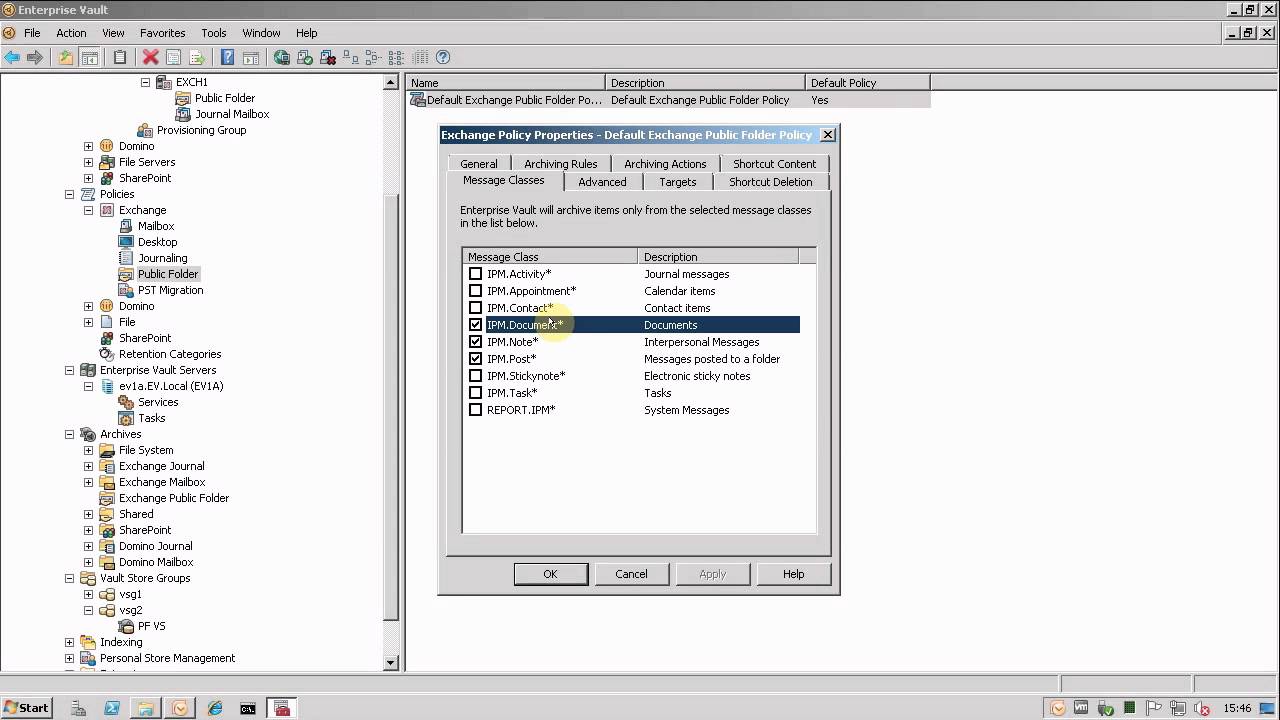Screen dimensions: 1280x720
Task: Expand the Exchange Journal archive node
Action: point(88,466)
